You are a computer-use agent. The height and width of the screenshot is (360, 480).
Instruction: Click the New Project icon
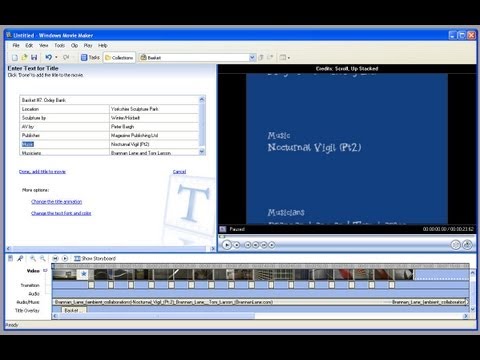[x=15, y=58]
